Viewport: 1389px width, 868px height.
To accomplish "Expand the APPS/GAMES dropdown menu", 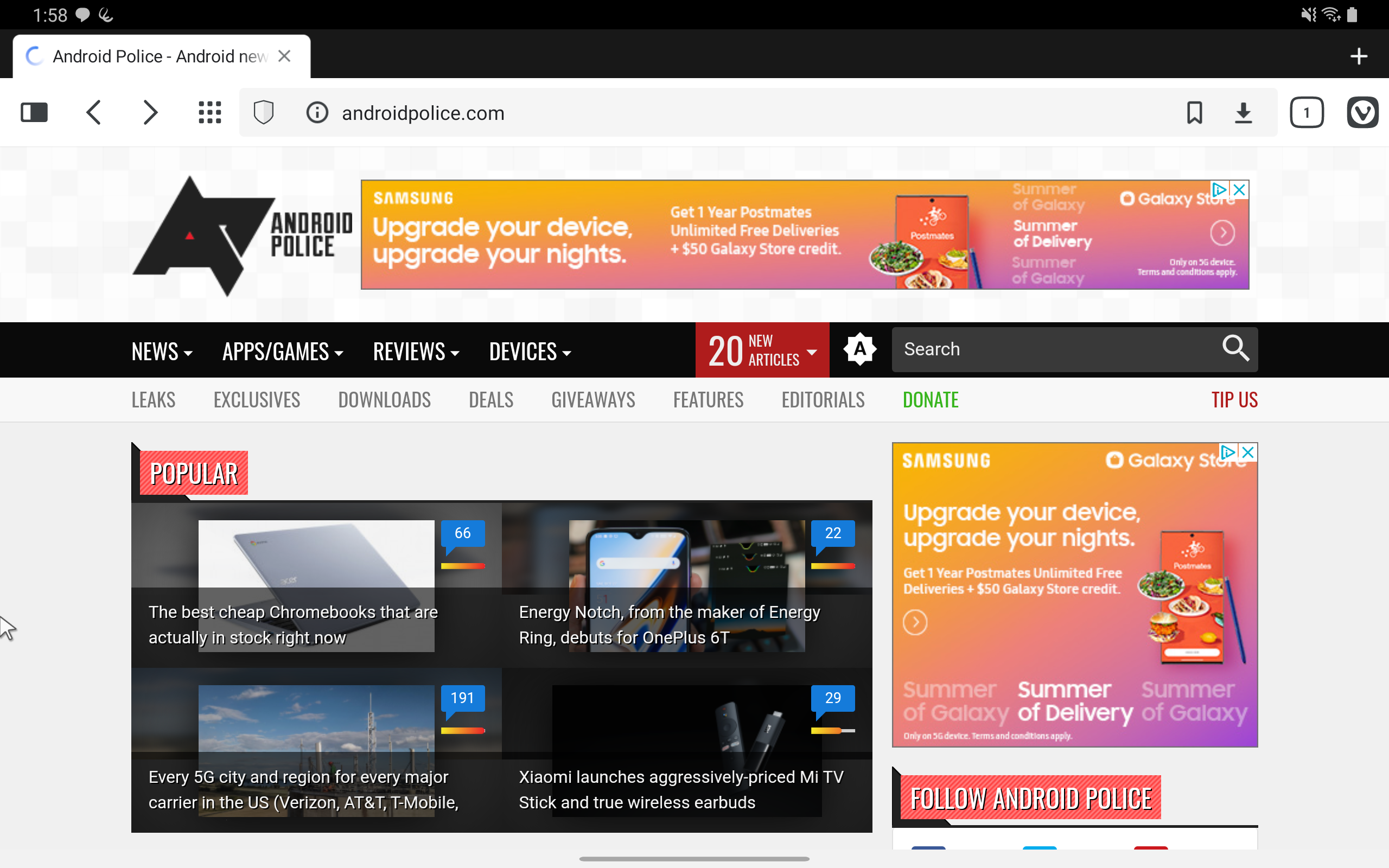I will coord(282,352).
